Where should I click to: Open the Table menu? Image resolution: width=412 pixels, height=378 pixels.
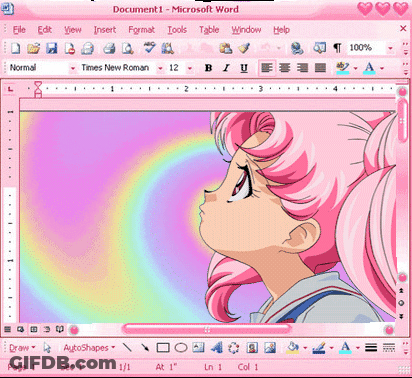[209, 30]
